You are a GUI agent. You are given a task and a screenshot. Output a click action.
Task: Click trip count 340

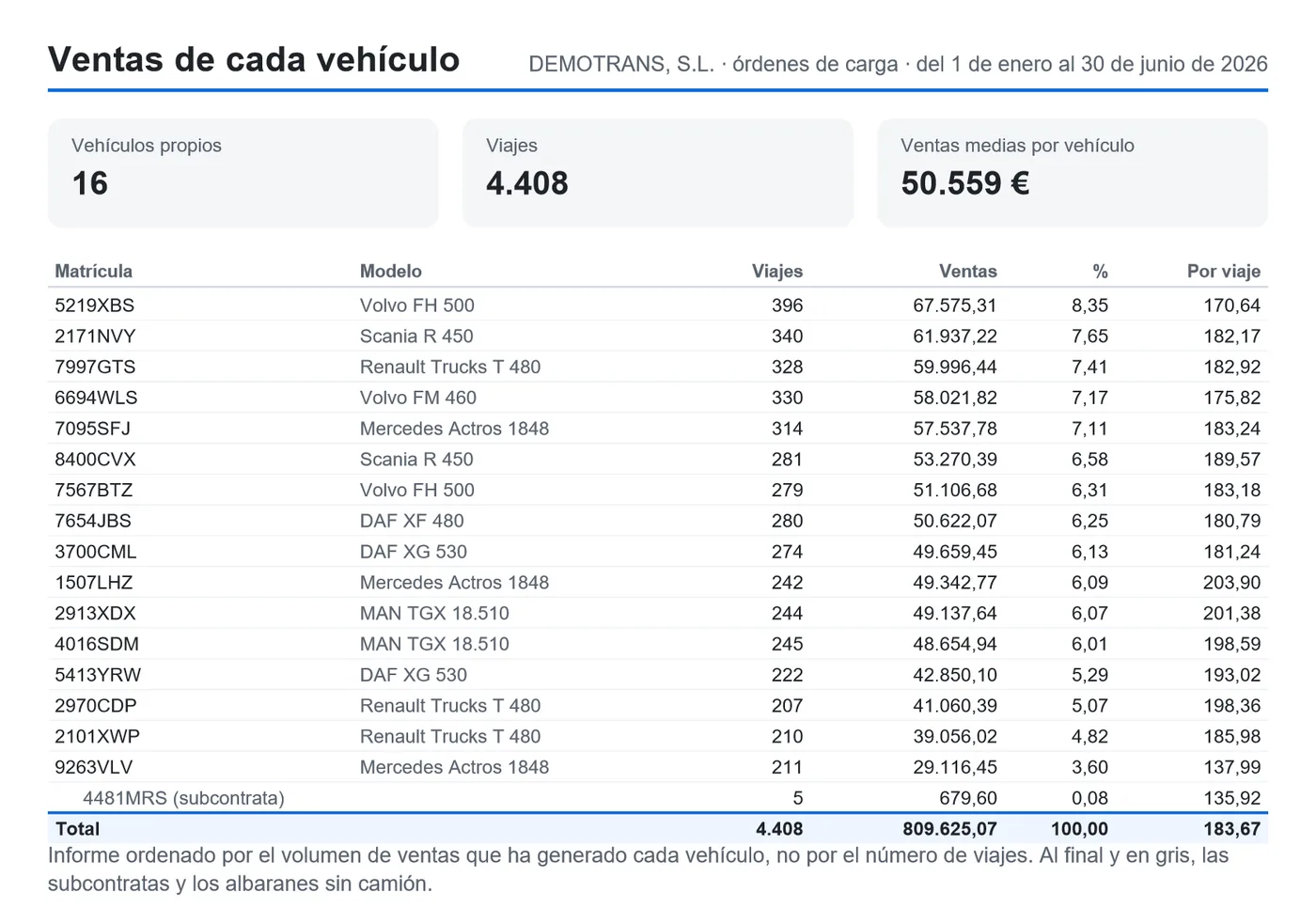coord(787,337)
